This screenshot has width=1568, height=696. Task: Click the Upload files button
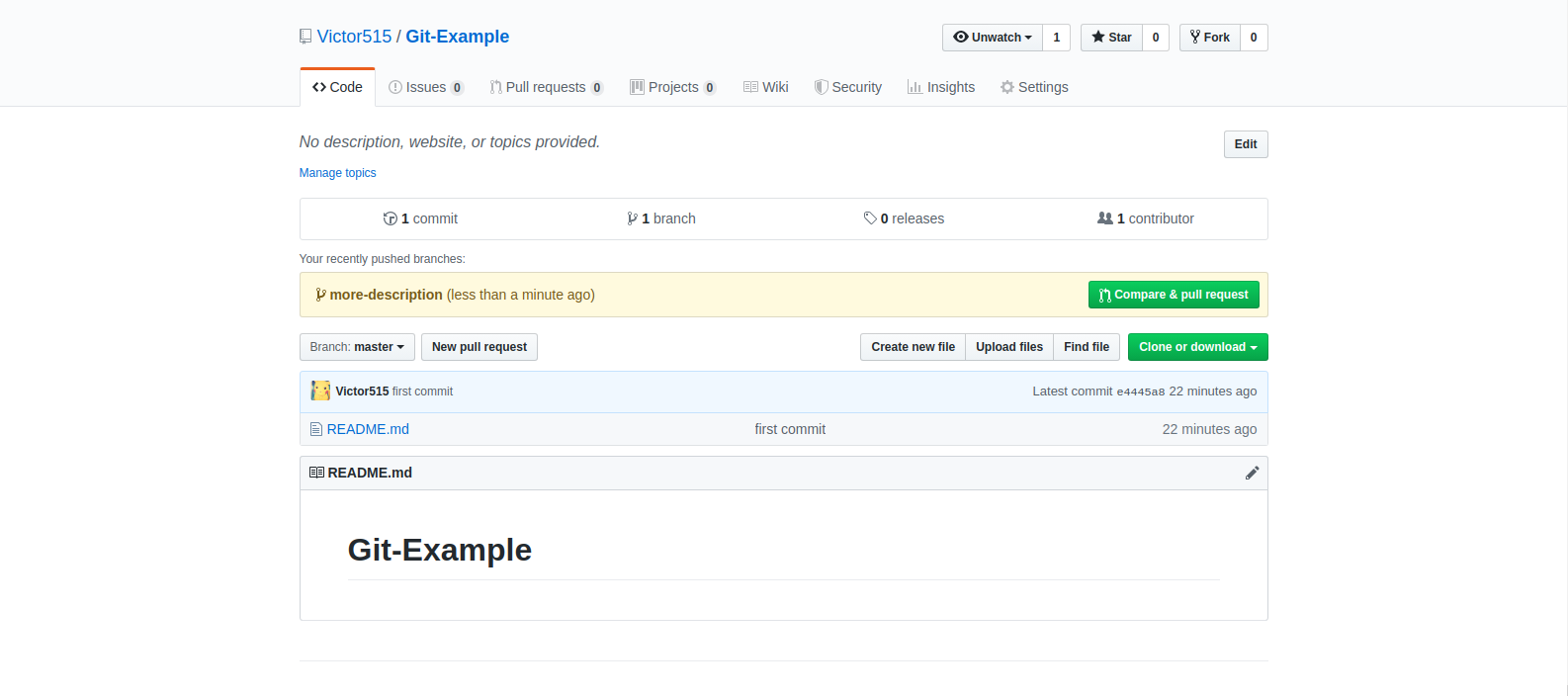tap(1009, 347)
